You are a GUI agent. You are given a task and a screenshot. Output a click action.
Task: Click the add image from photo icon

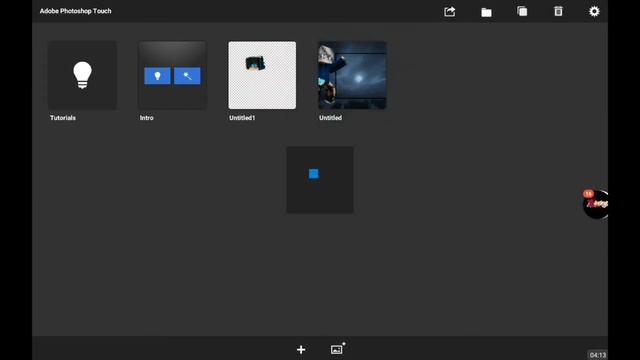tap(338, 348)
